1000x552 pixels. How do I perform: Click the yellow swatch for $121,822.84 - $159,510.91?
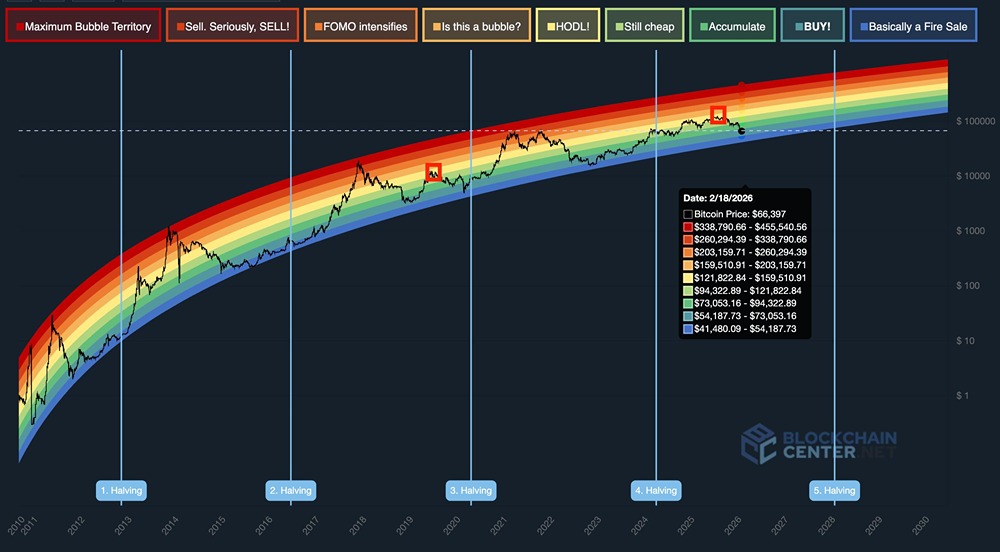click(688, 278)
